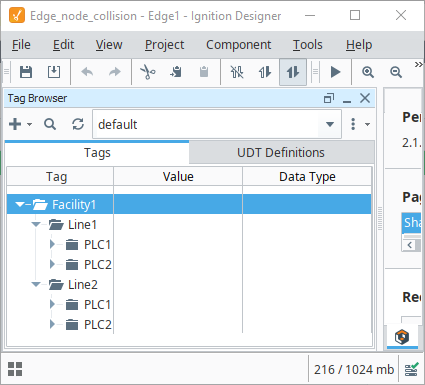Close the Tag Browser panel
425x385 pixels.
tap(365, 98)
